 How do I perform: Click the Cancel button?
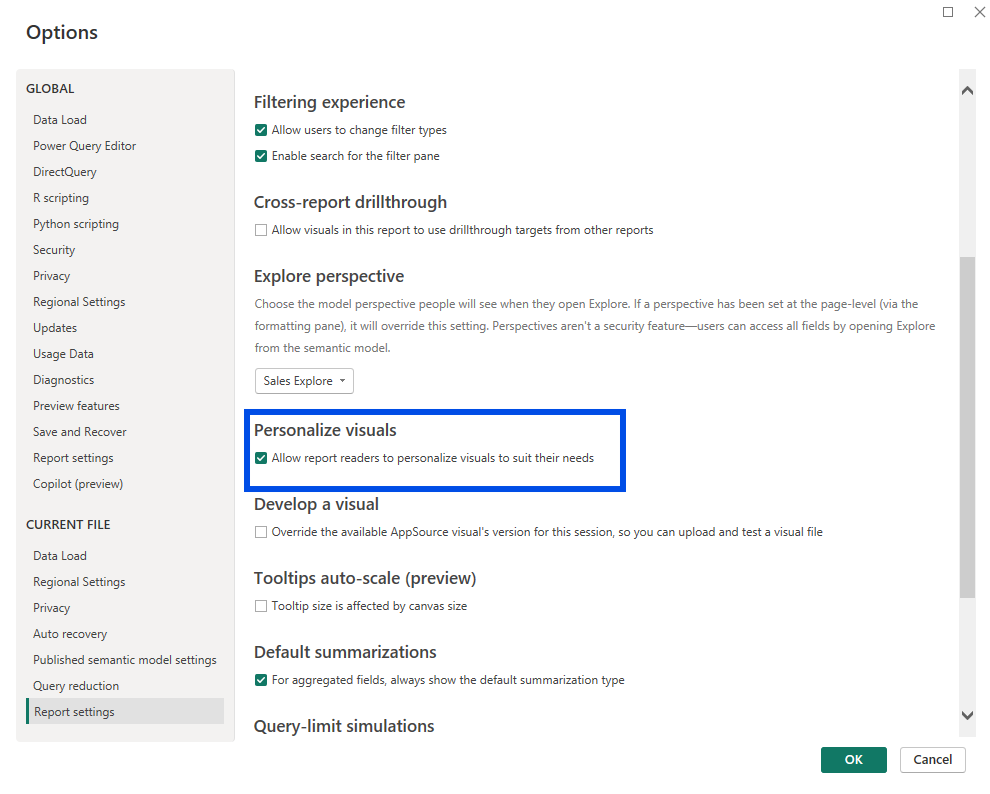point(933,760)
